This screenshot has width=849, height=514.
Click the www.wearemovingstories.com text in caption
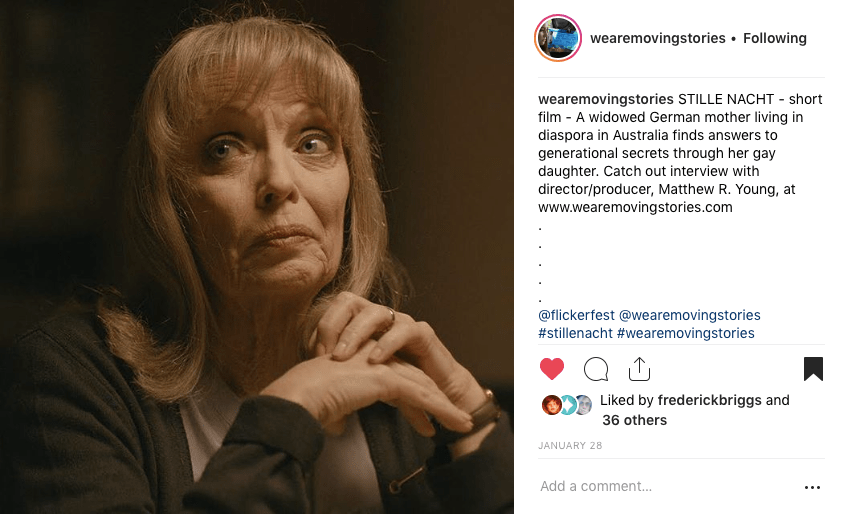click(x=635, y=207)
